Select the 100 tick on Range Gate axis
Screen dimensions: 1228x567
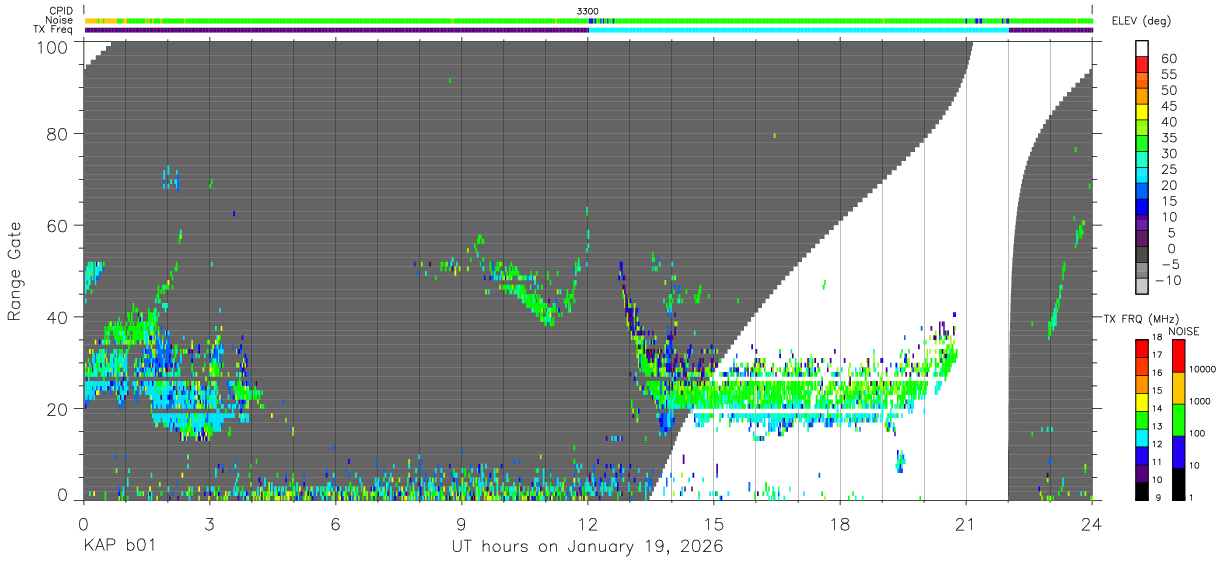point(52,47)
